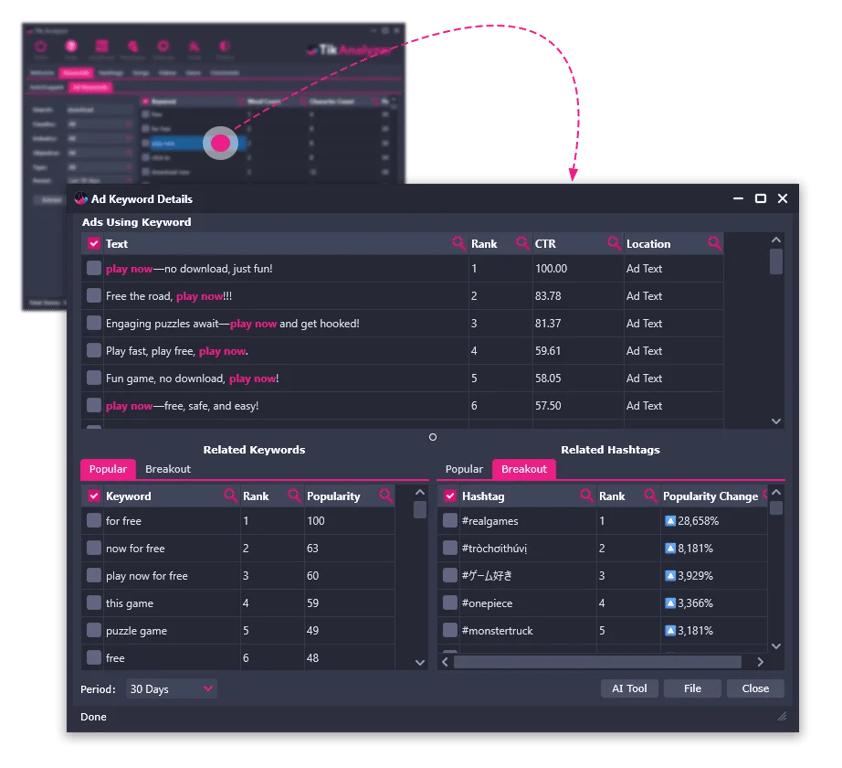842x768 pixels.
Task: Select the 'now for free' keyword
Action: 135,548
